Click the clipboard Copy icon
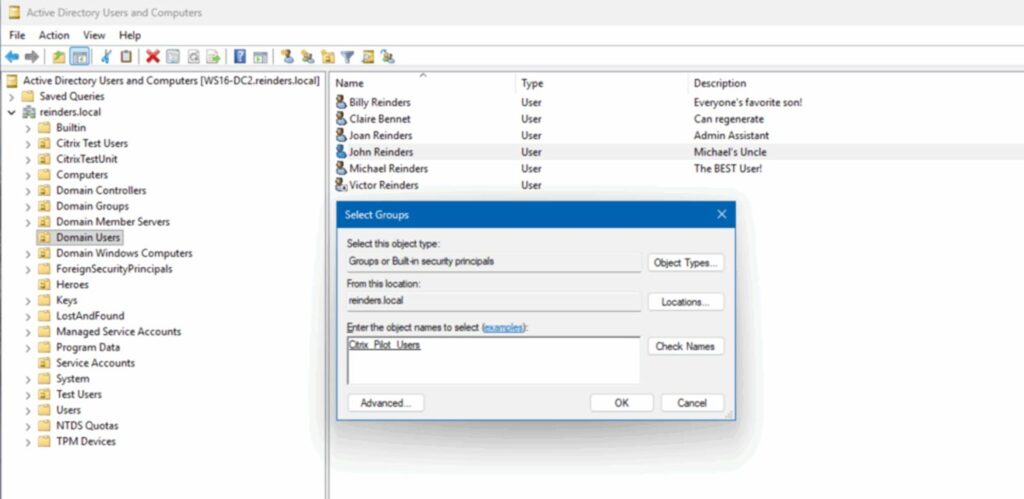 point(126,57)
